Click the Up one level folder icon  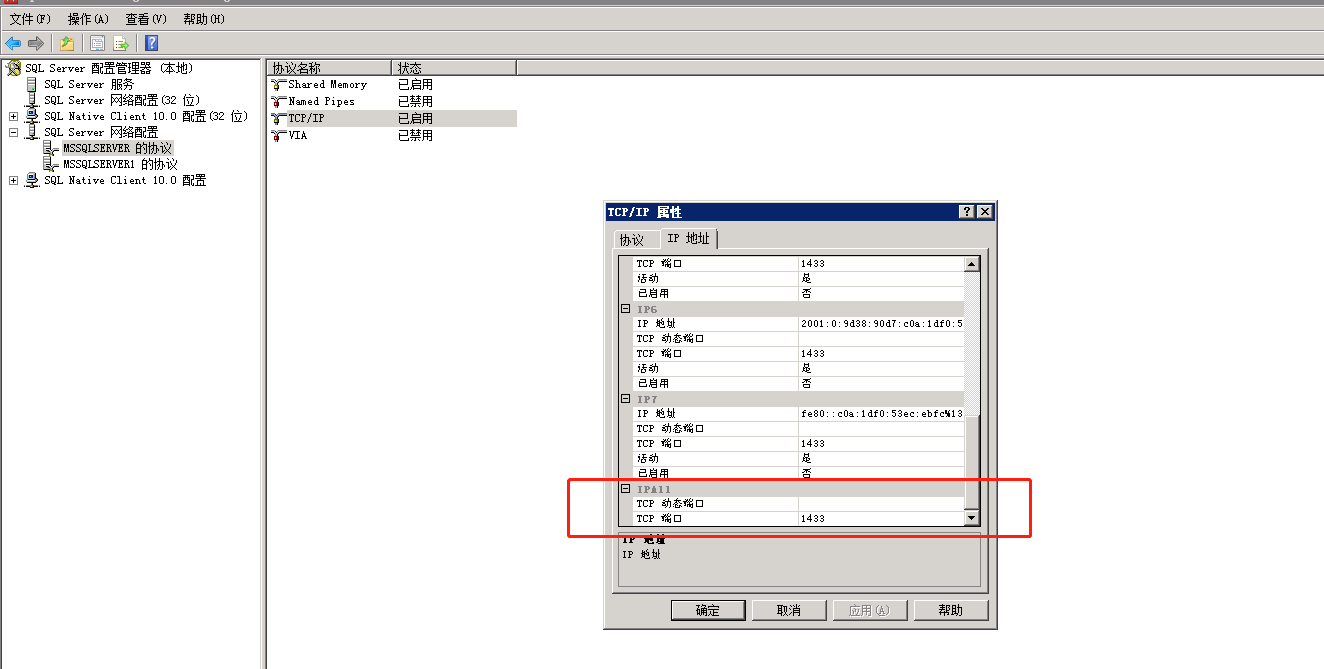click(x=67, y=43)
